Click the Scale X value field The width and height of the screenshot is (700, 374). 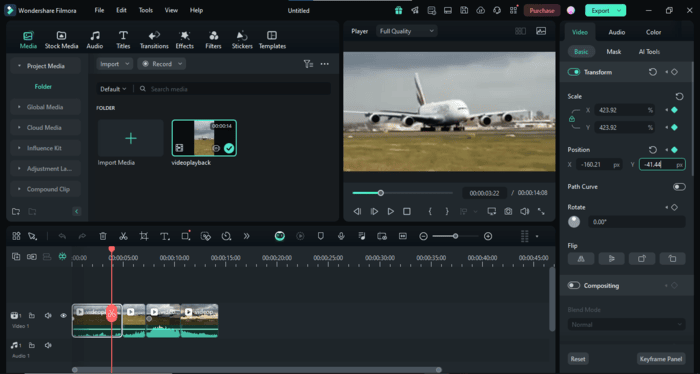pyautogui.click(x=624, y=110)
